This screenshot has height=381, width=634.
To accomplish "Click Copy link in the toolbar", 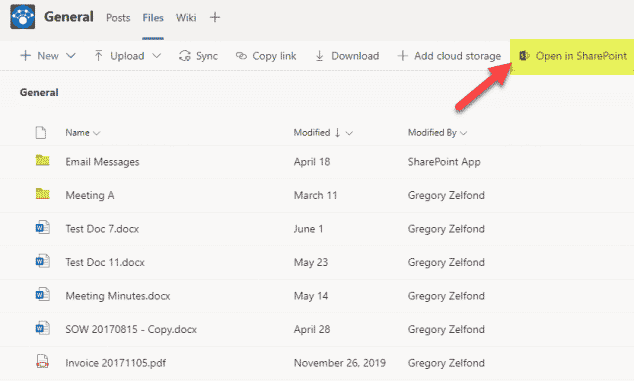I will click(x=266, y=56).
